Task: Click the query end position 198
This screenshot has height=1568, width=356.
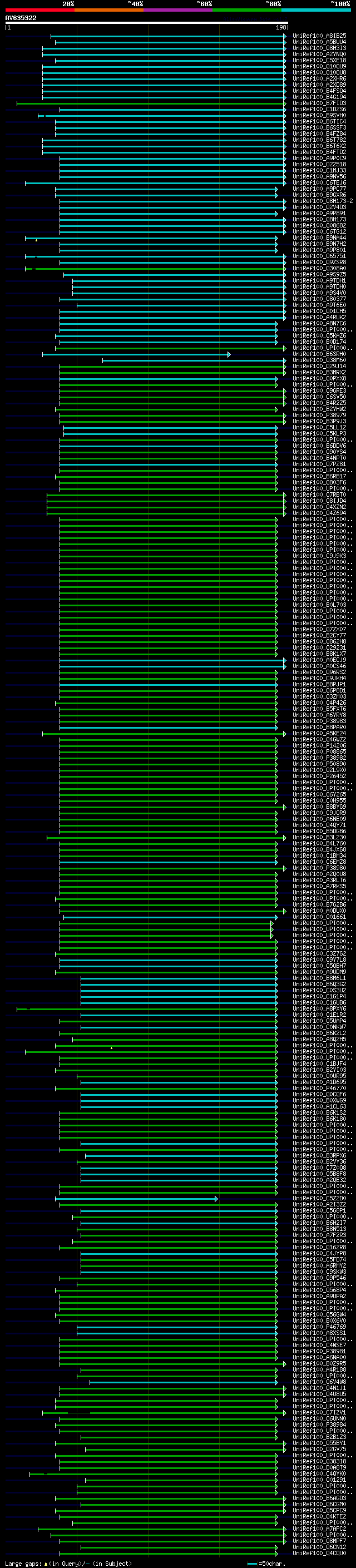Action: (x=280, y=27)
